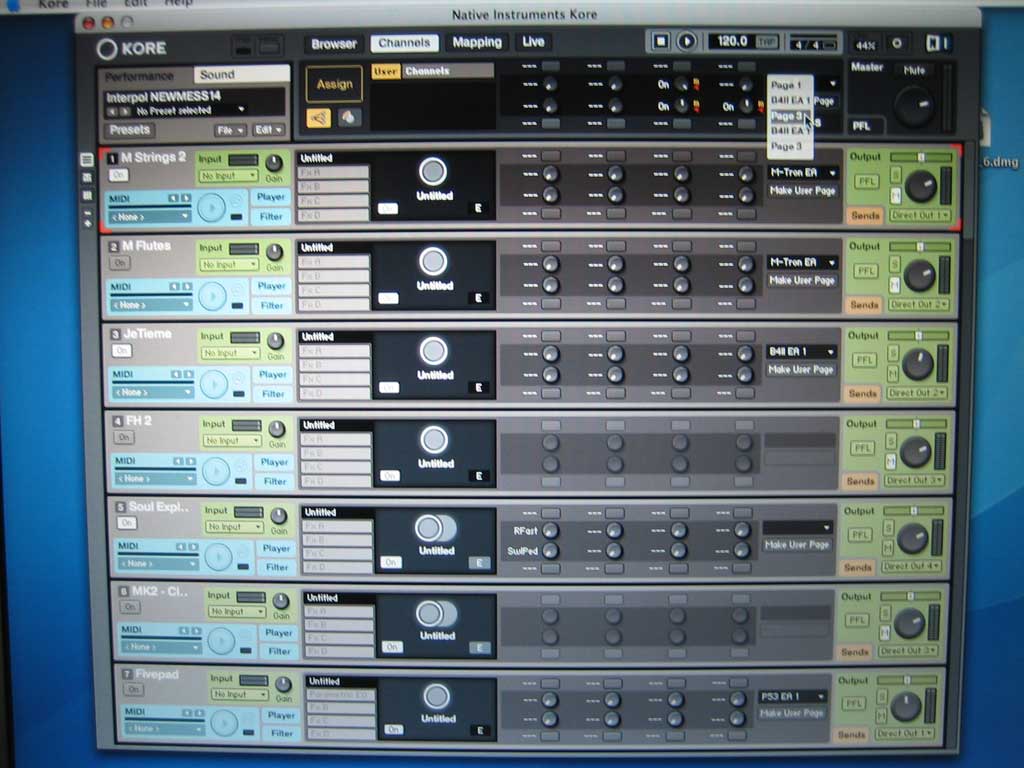
Task: Click the round sound icon in JeTieme slot
Action: 433,351
